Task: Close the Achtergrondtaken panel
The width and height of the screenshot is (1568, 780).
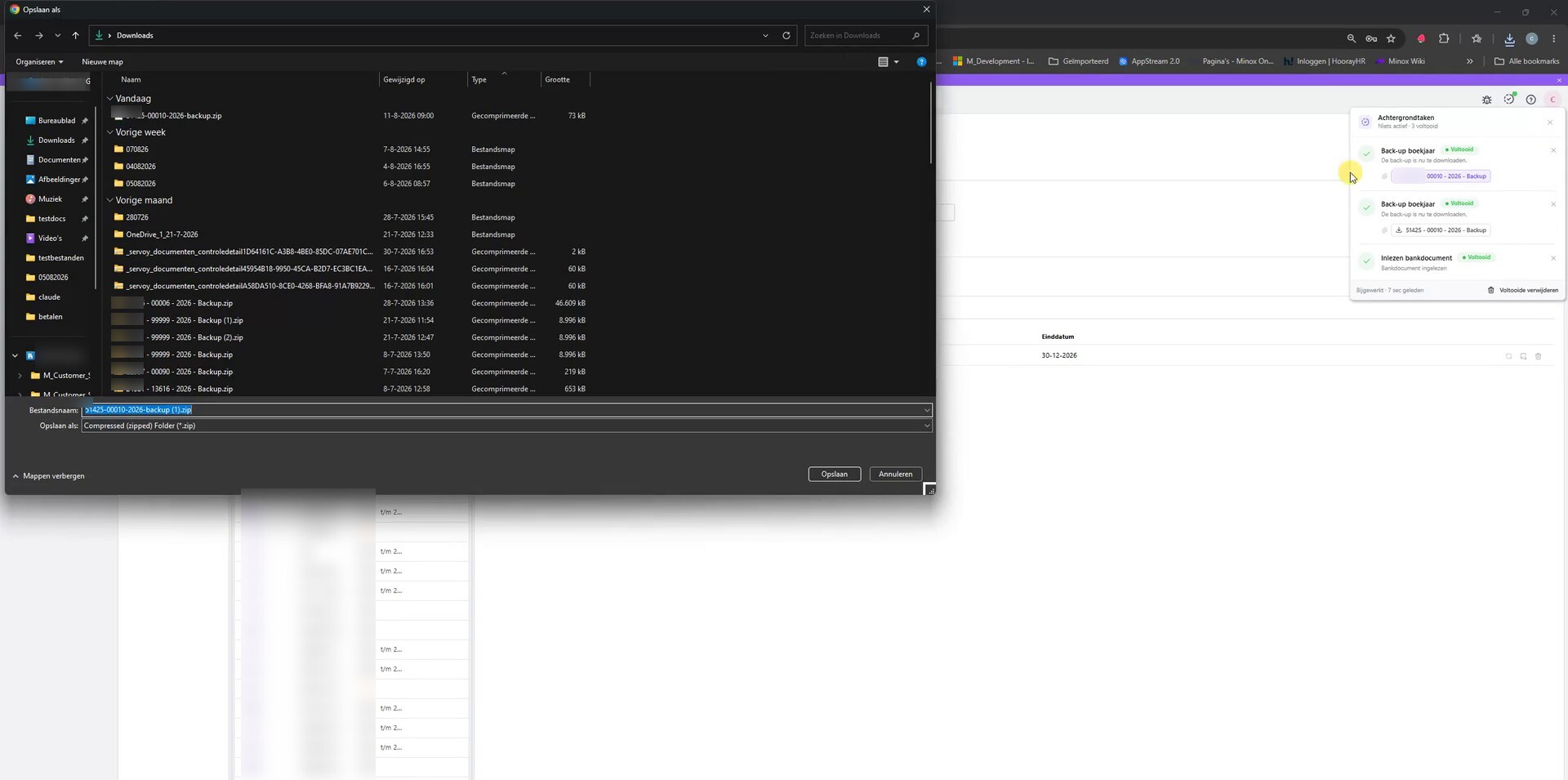Action: click(1550, 123)
